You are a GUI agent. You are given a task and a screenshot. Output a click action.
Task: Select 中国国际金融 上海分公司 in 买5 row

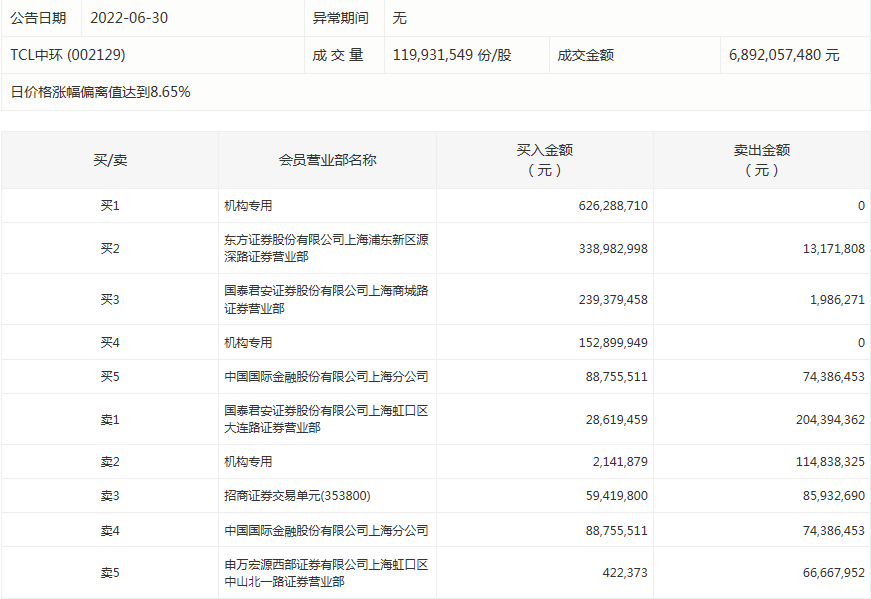(x=326, y=377)
